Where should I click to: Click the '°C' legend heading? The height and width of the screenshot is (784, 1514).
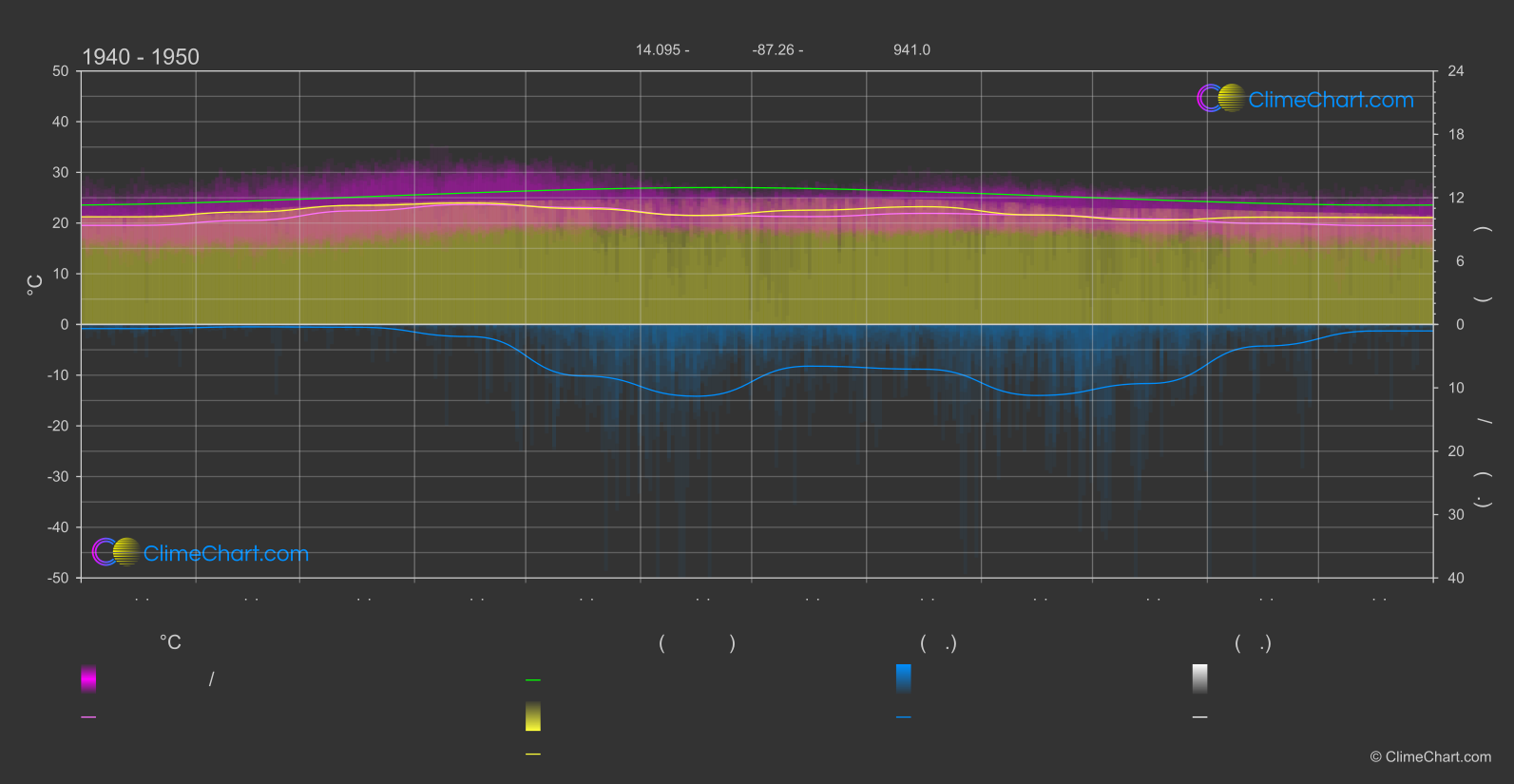[170, 643]
